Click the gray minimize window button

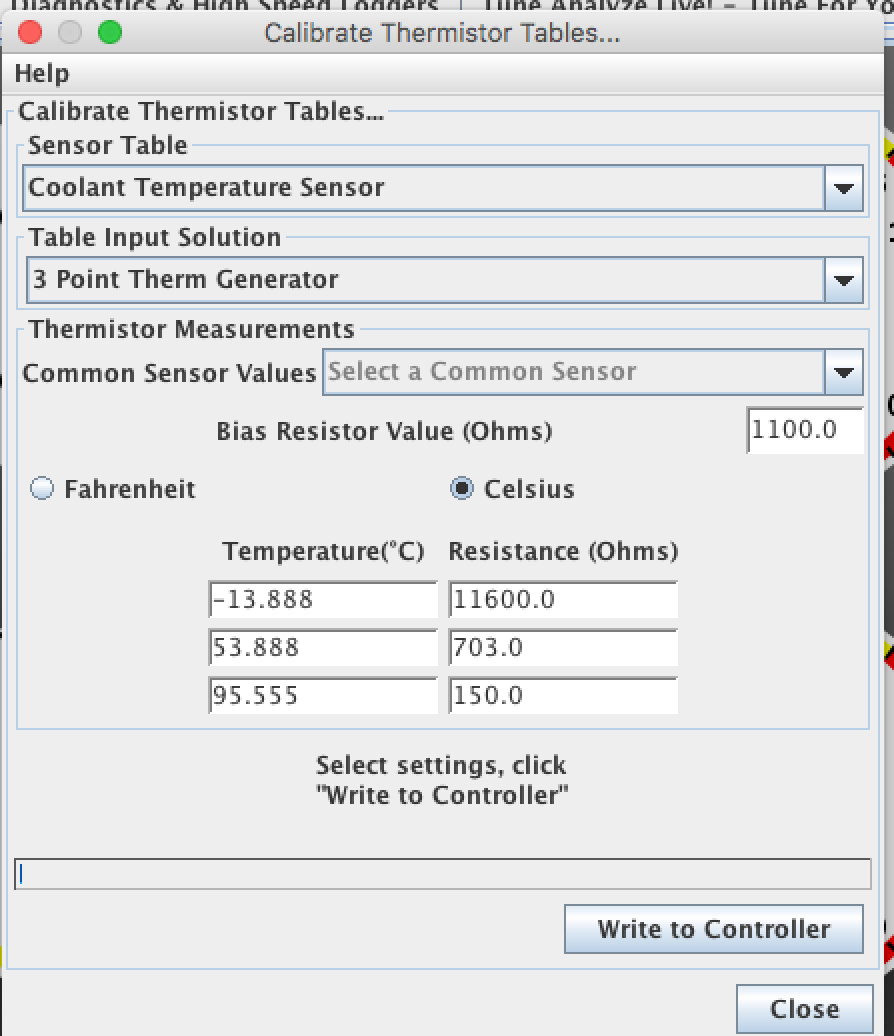click(x=70, y=32)
